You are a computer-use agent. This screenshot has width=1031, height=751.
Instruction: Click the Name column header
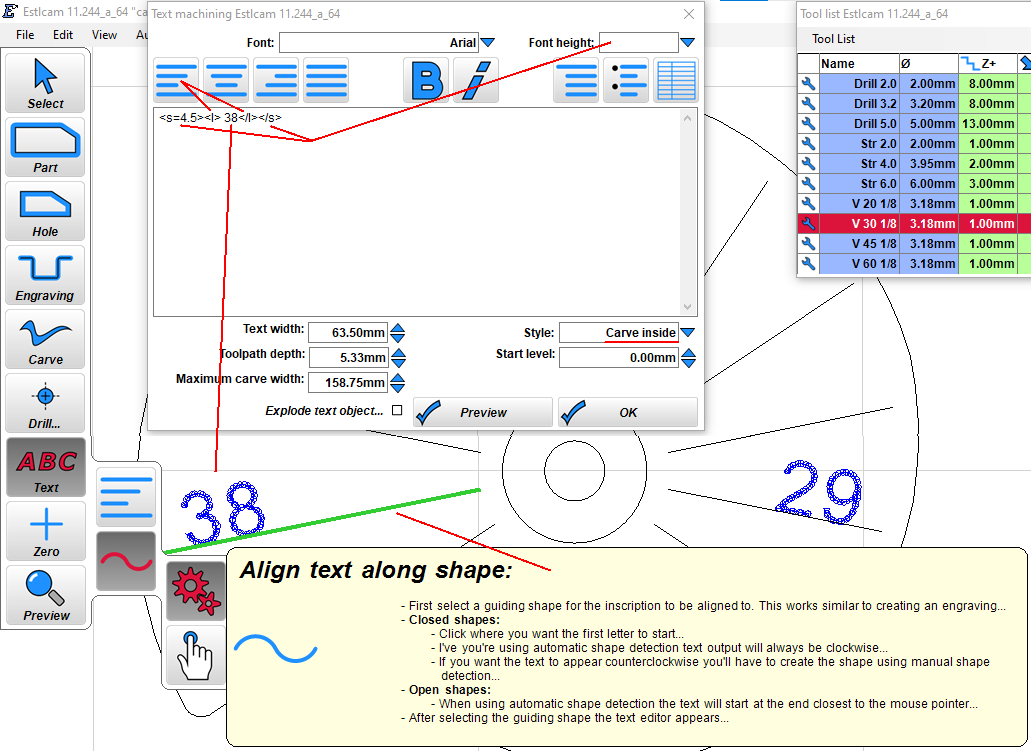(x=859, y=64)
